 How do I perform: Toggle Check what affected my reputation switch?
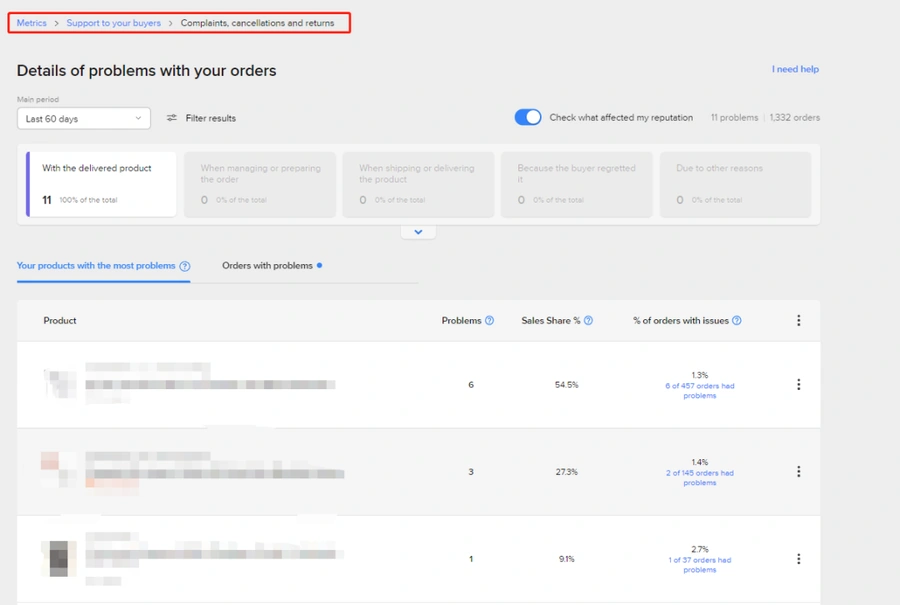527,117
